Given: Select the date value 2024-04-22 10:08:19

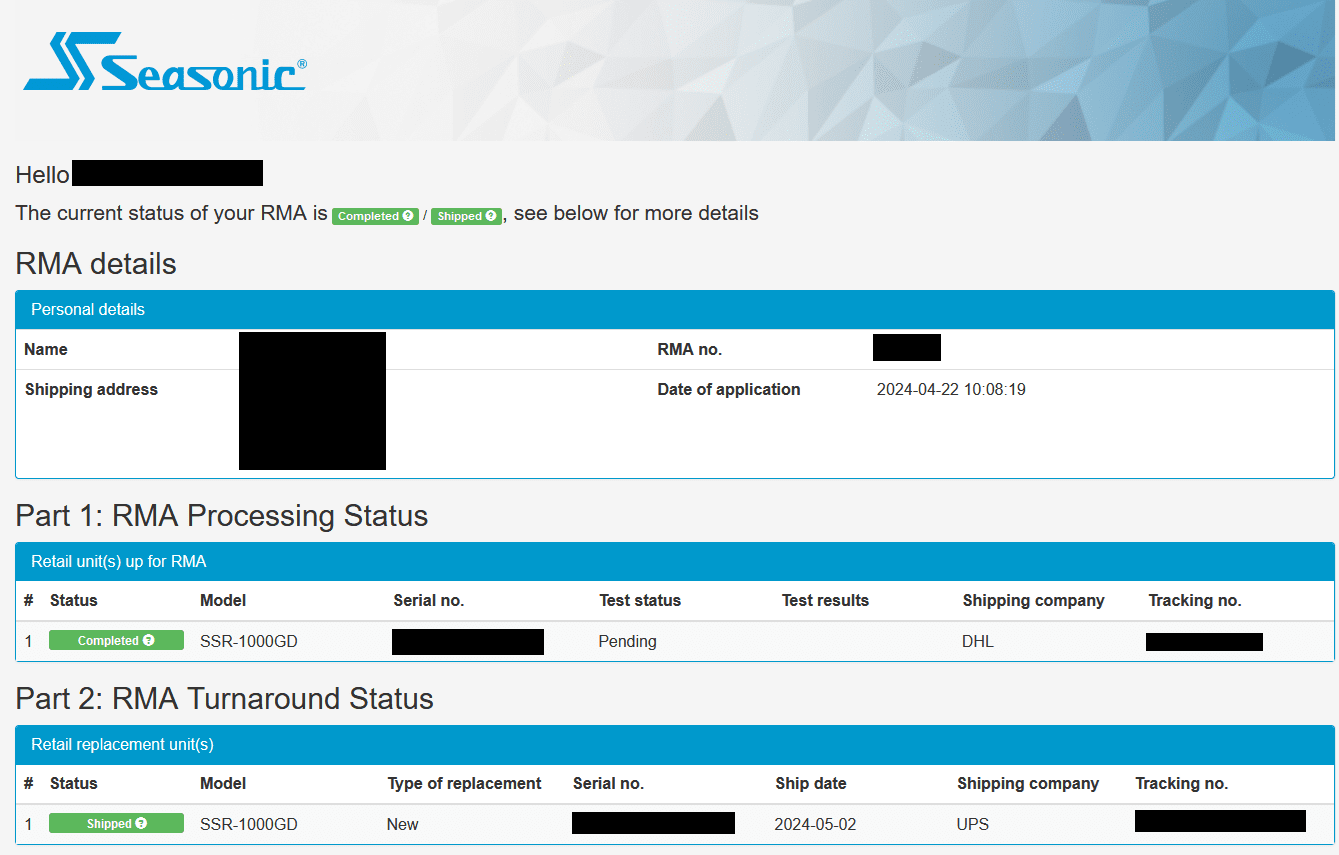Looking at the screenshot, I should 951,390.
